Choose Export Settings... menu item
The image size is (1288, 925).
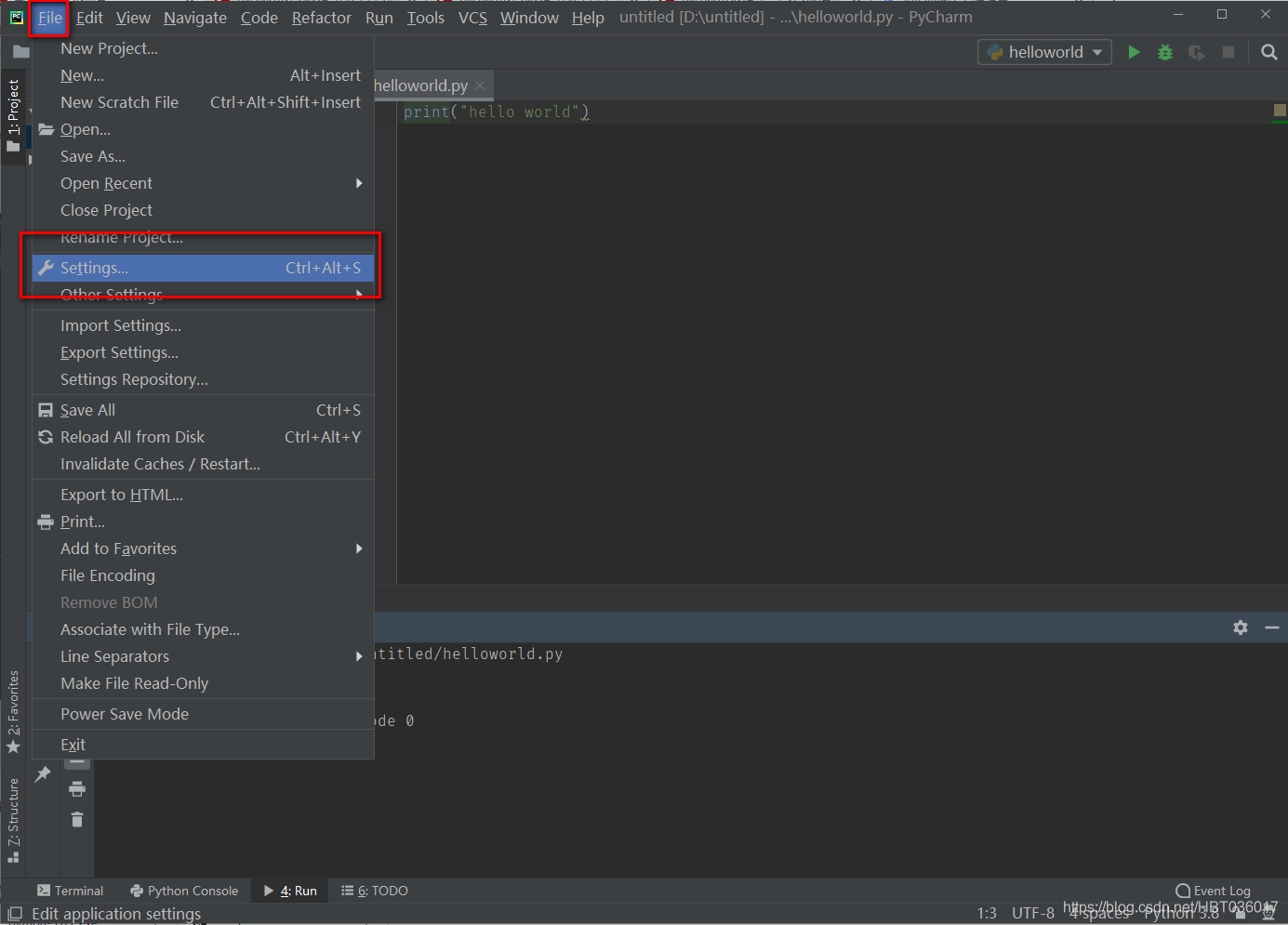pyautogui.click(x=203, y=352)
